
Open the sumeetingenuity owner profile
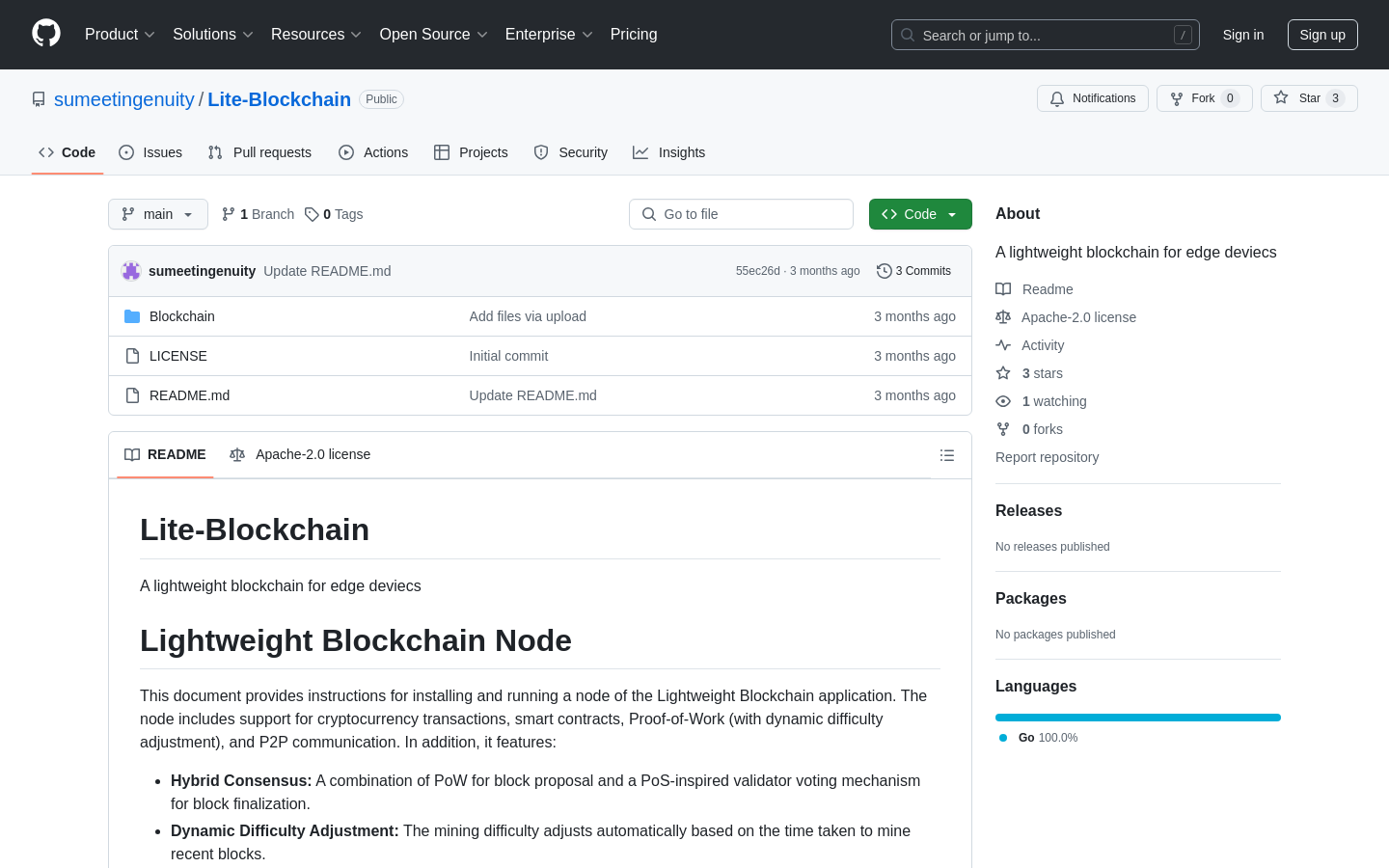(x=124, y=99)
